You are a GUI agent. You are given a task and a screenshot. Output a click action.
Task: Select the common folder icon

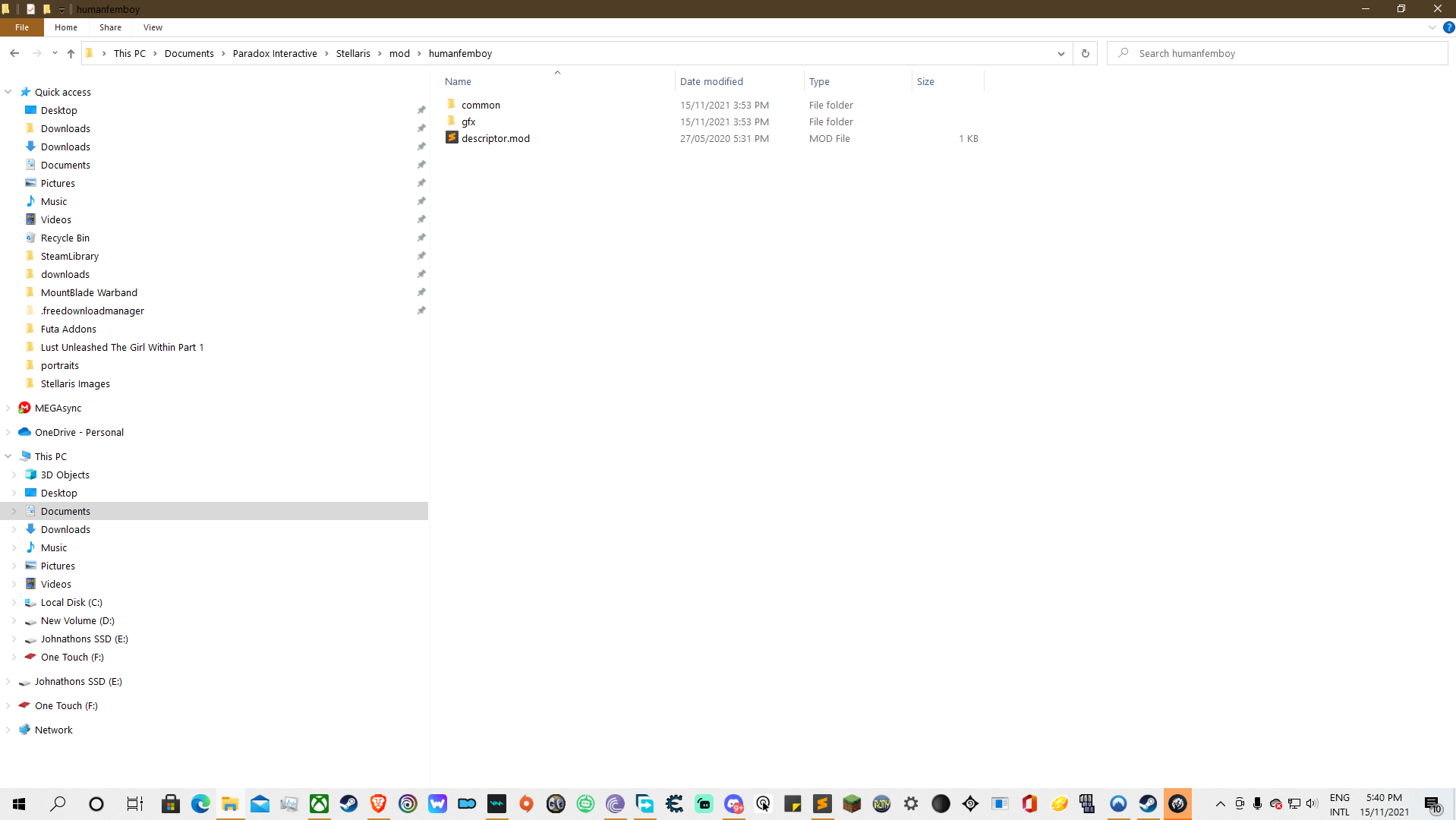click(x=452, y=104)
